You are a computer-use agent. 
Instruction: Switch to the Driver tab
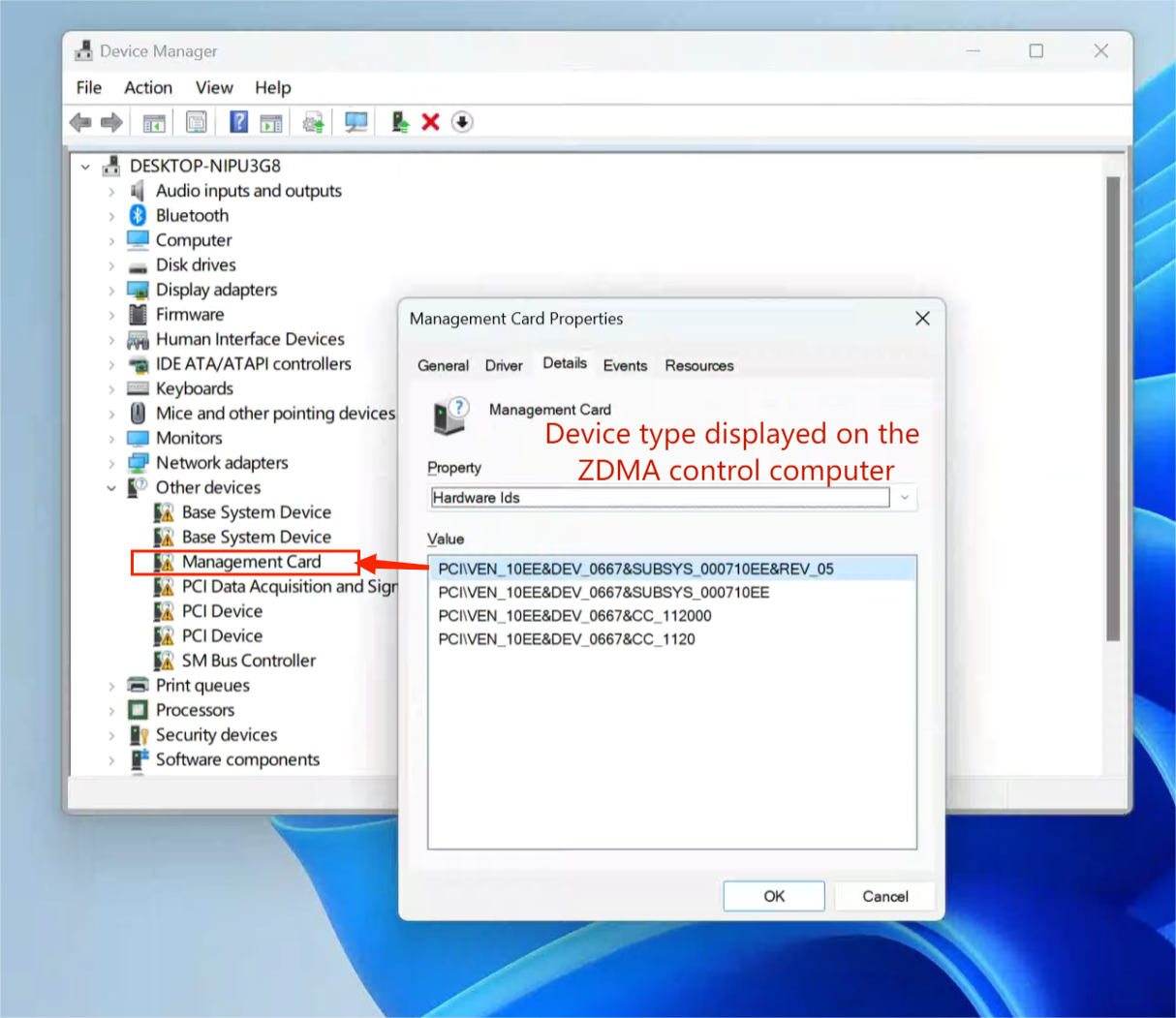pyautogui.click(x=504, y=365)
